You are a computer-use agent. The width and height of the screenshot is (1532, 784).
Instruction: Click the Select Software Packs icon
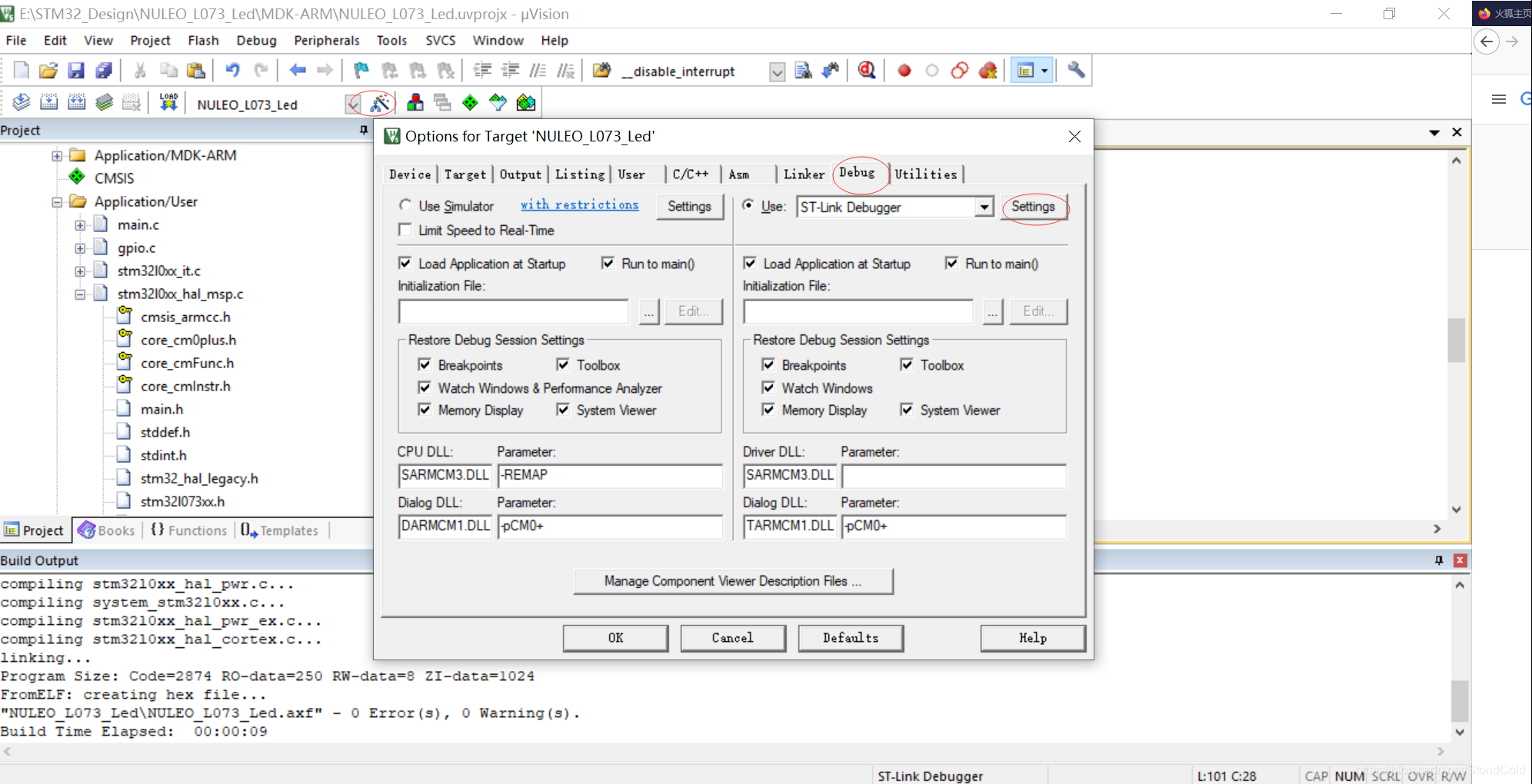point(498,102)
